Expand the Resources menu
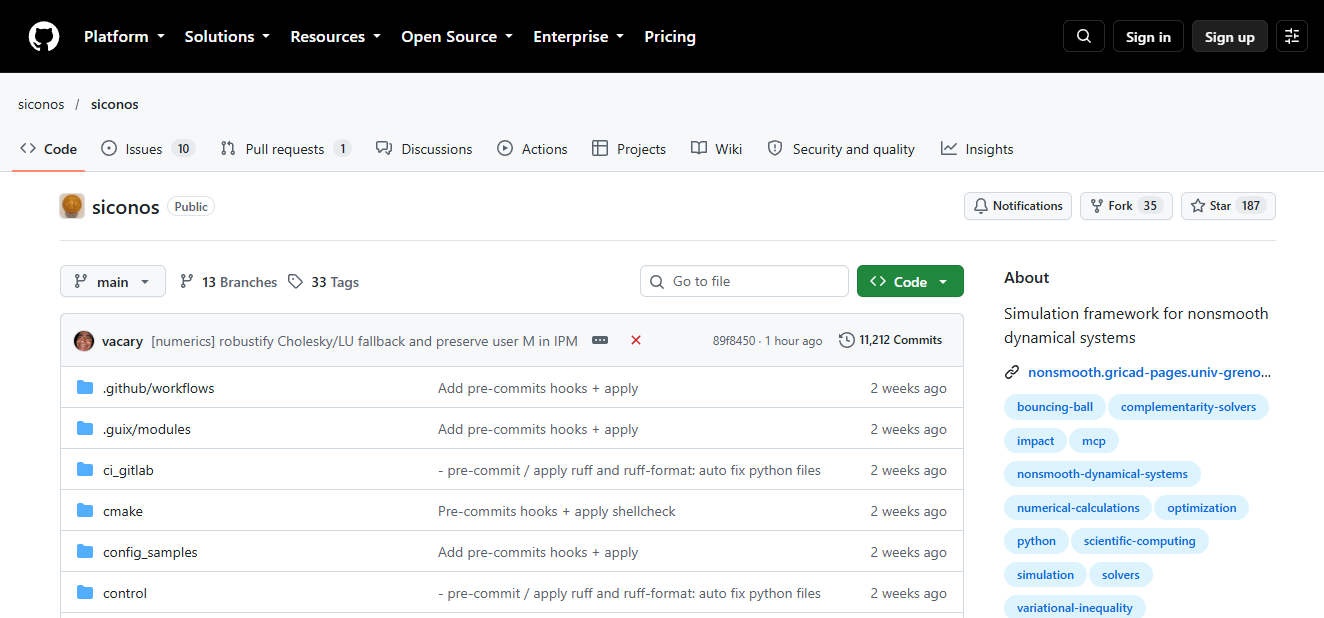This screenshot has width=1324, height=618. pos(335,37)
